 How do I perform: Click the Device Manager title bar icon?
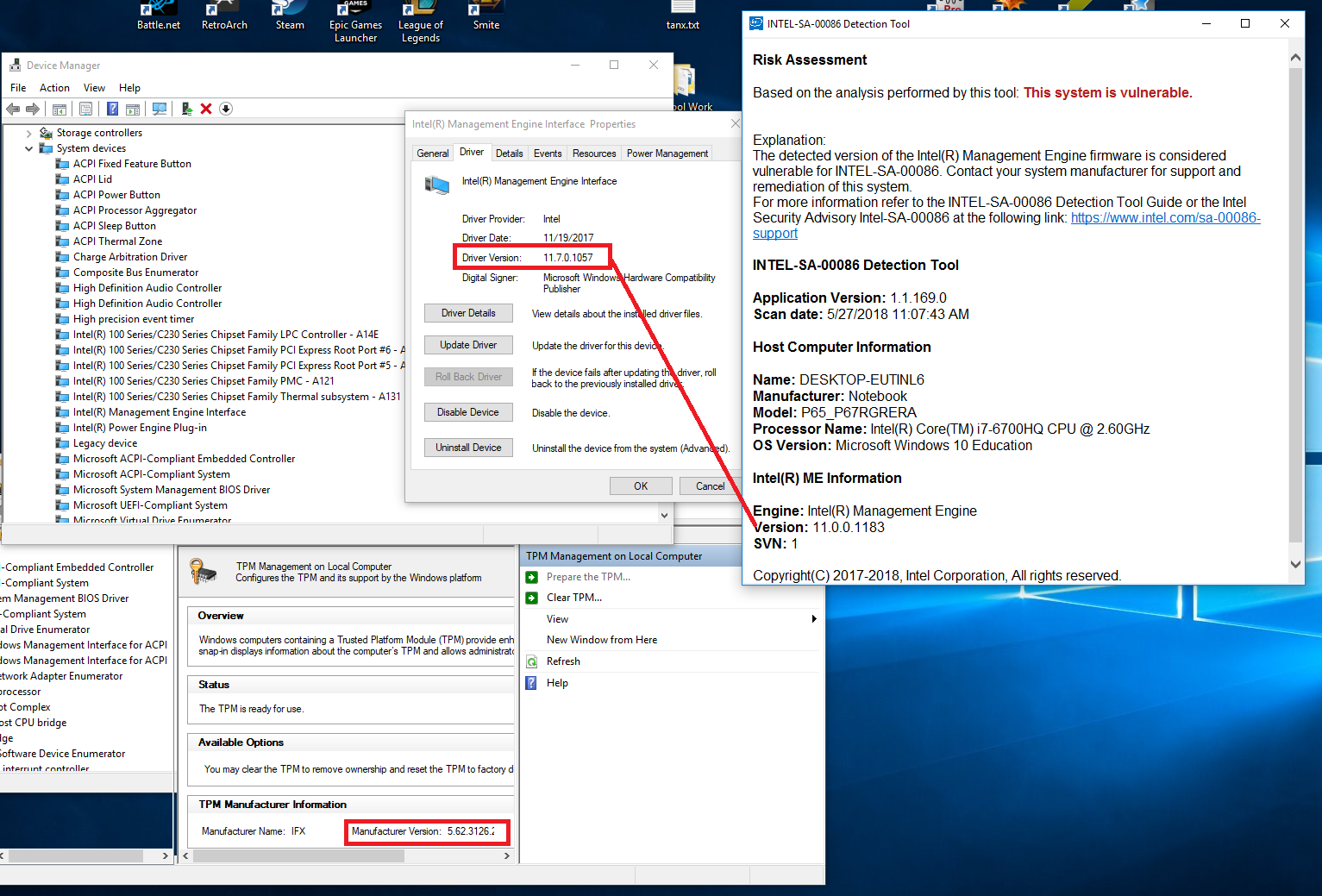pos(15,65)
